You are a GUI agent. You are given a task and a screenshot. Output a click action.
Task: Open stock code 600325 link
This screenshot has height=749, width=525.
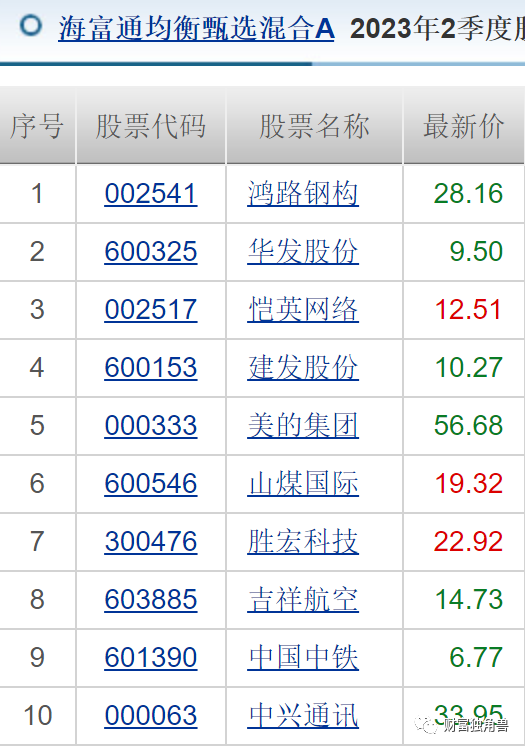coord(151,252)
